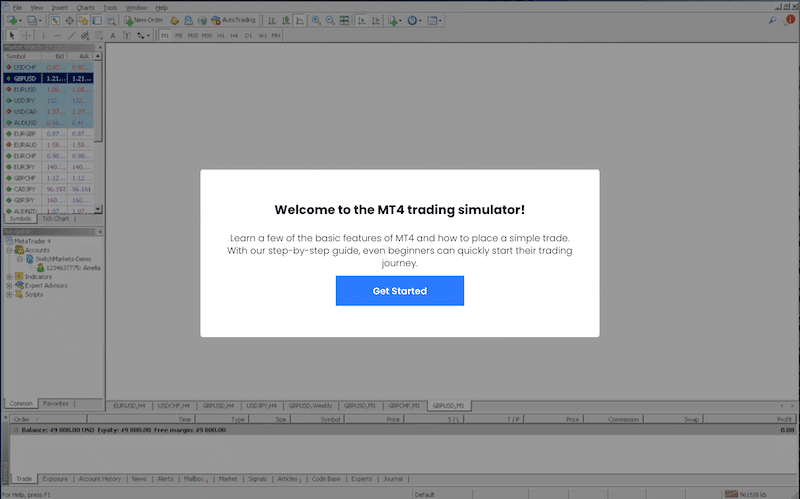
Task: Toggle the Auto Scroll chart icon
Action: pyautogui.click(x=362, y=20)
